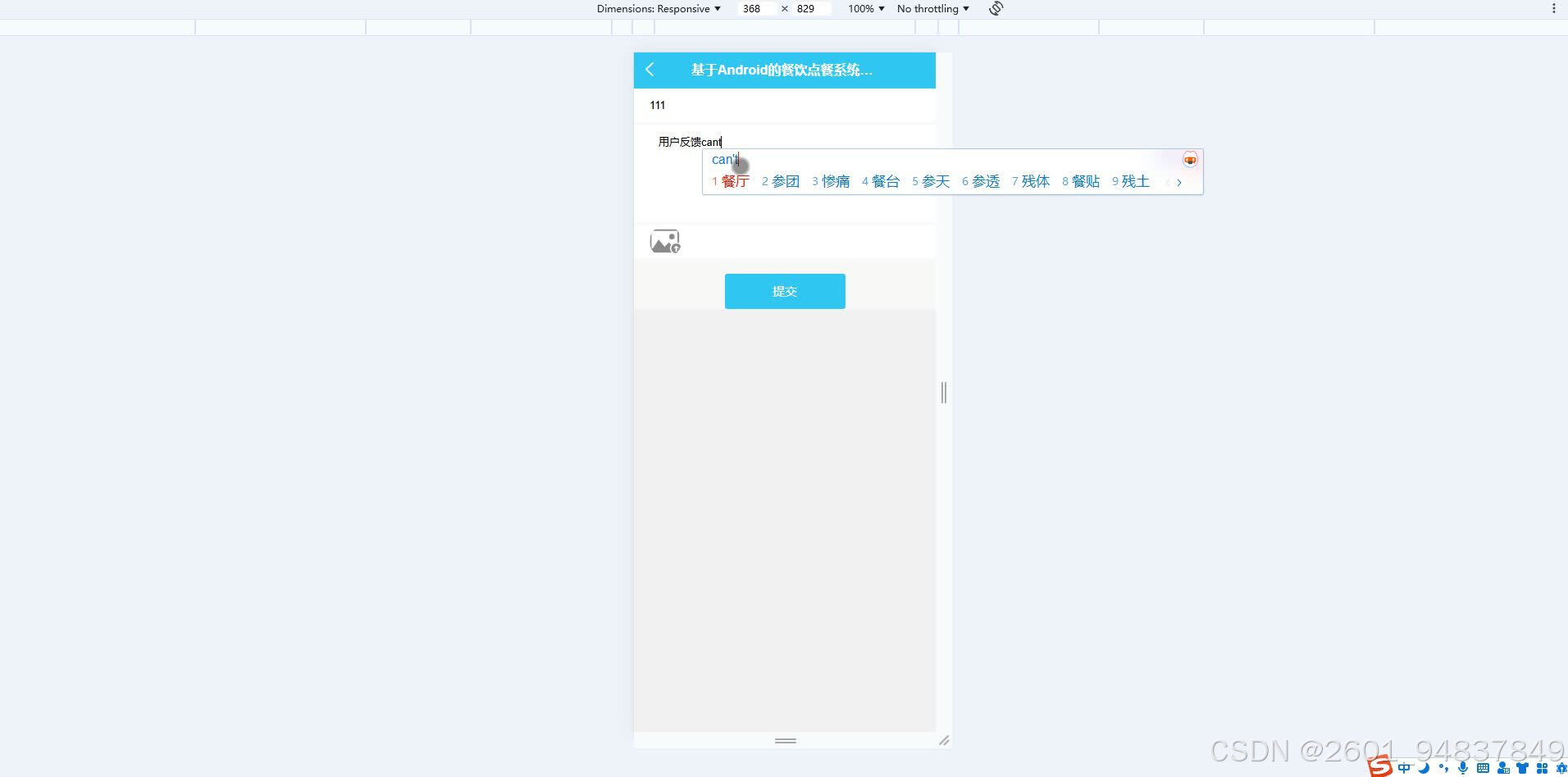Click the person icon showing 15 on IME bar
The width and height of the screenshot is (1568, 777).
coord(1503,767)
